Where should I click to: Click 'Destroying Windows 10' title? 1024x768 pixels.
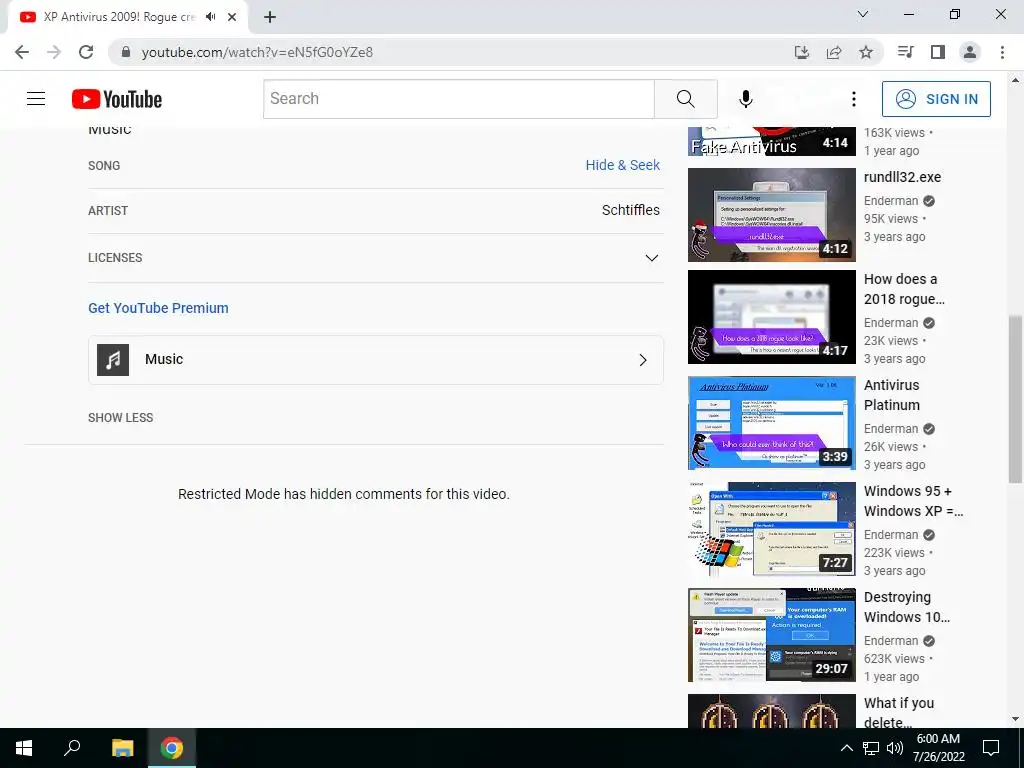click(906, 607)
